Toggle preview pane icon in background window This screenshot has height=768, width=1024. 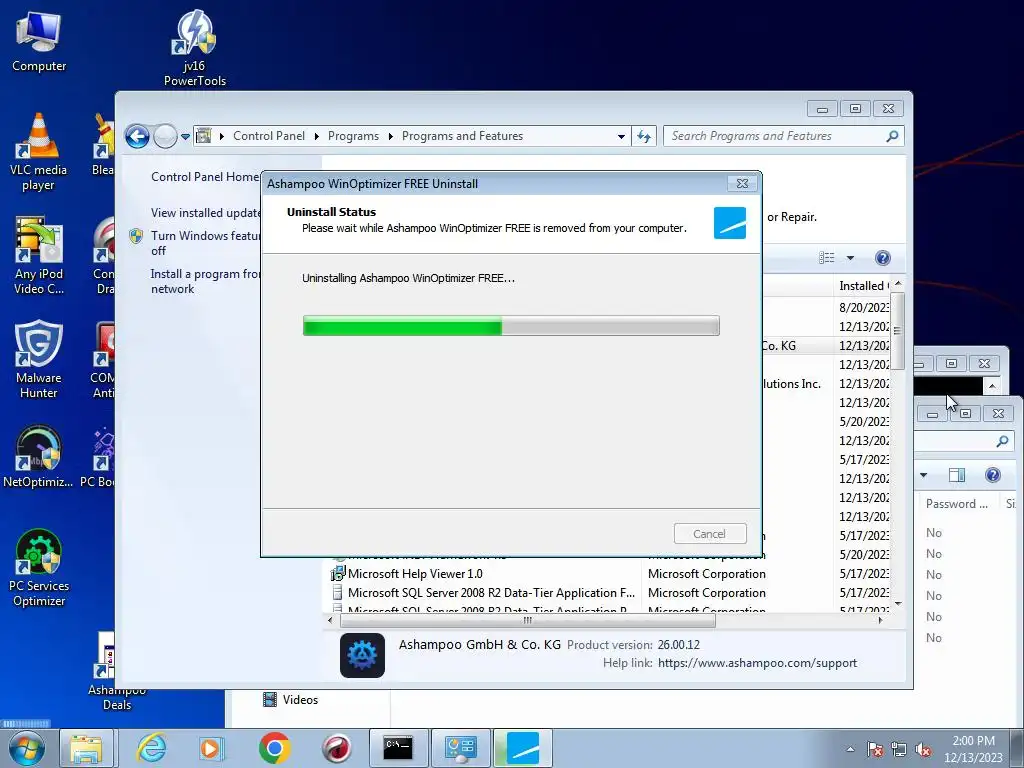coord(957,475)
